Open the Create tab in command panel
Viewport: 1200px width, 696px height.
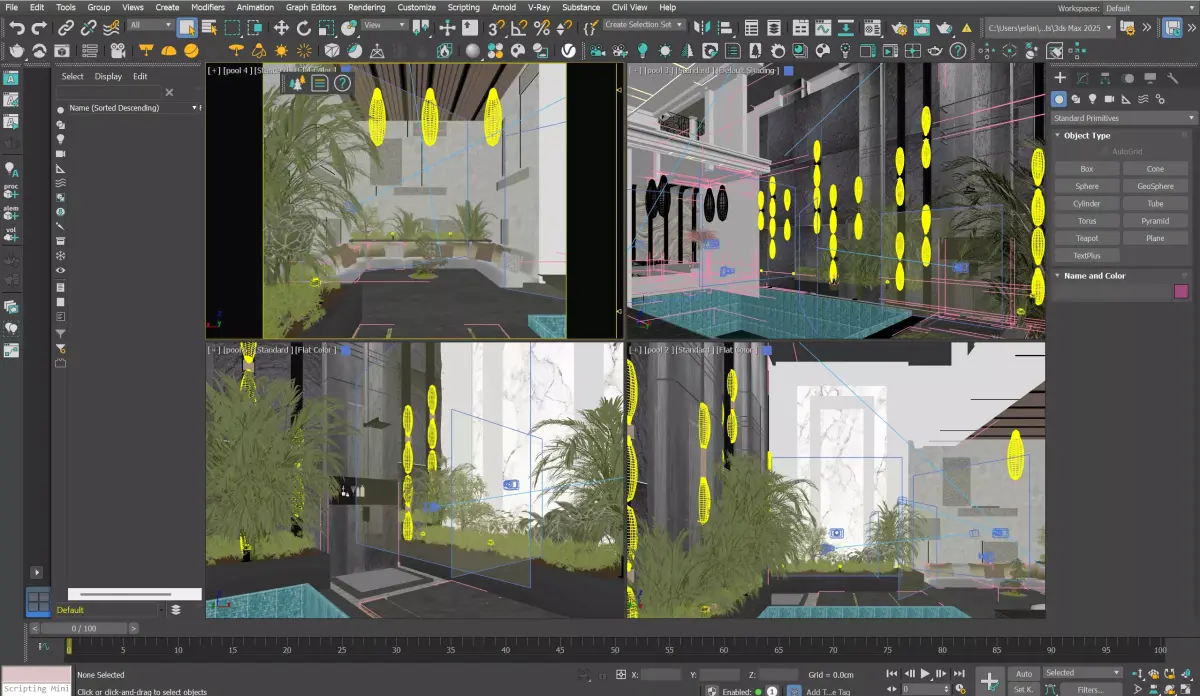[x=1060, y=78]
